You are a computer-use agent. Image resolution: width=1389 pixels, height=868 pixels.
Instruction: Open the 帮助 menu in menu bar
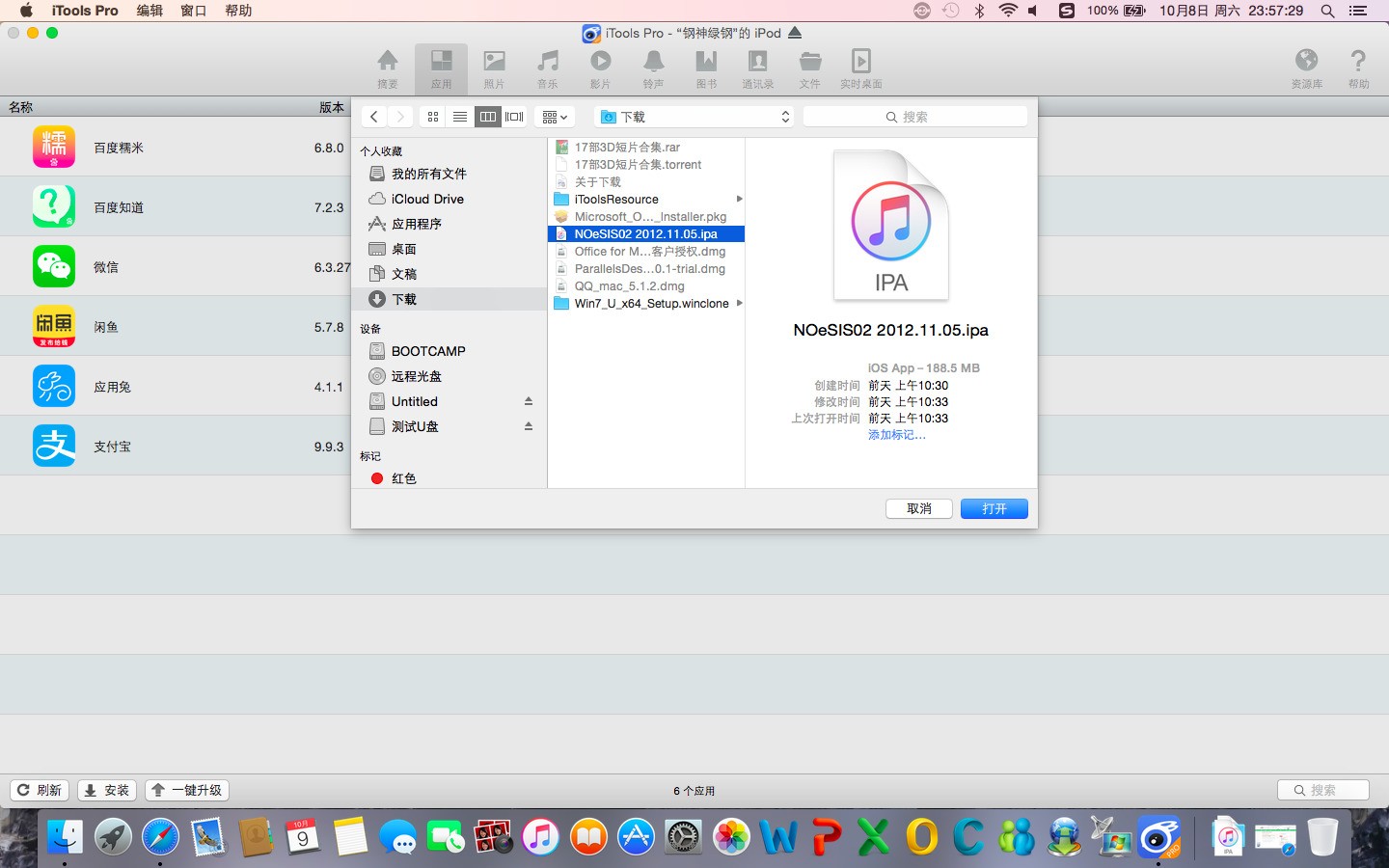click(x=238, y=11)
